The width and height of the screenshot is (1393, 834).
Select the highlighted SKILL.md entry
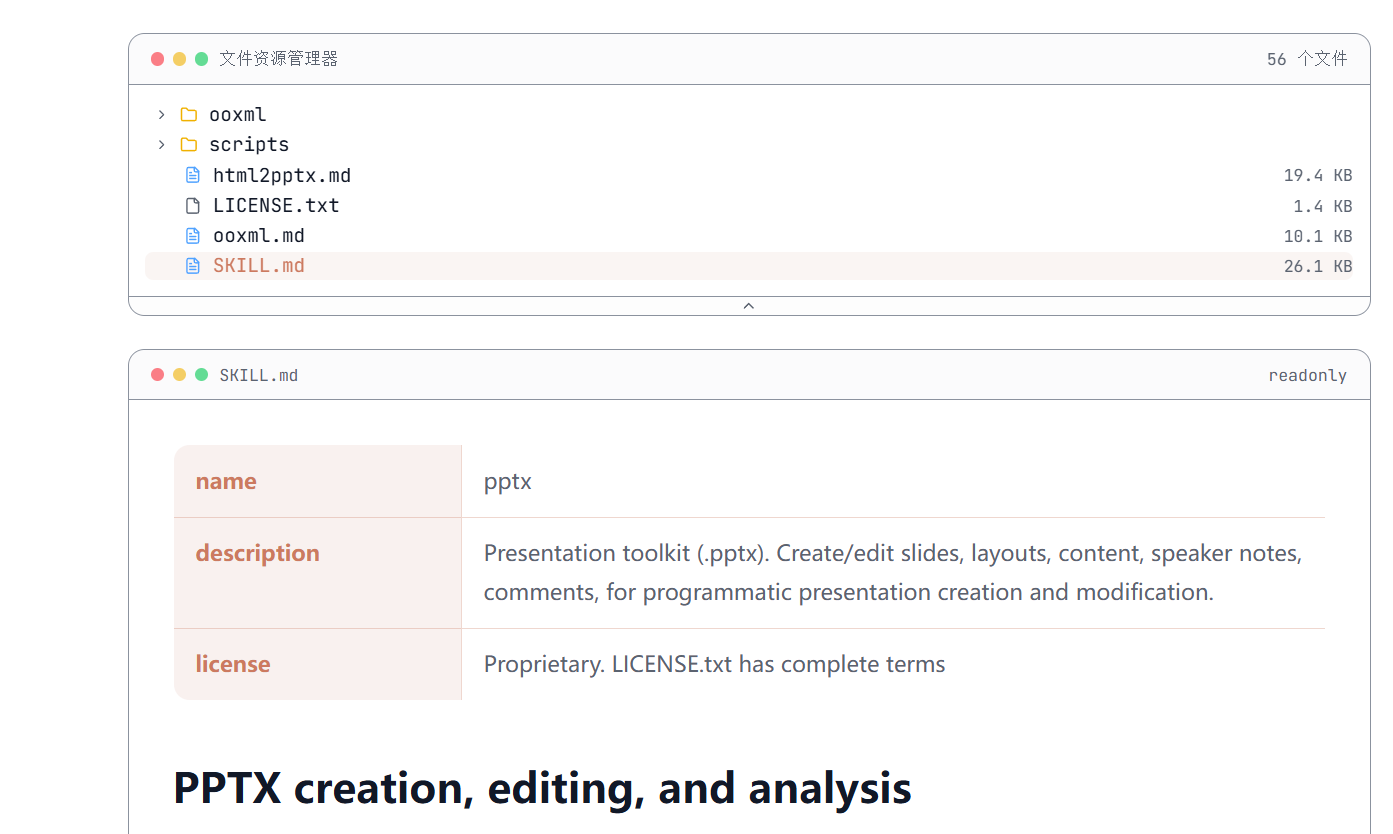tap(258, 266)
